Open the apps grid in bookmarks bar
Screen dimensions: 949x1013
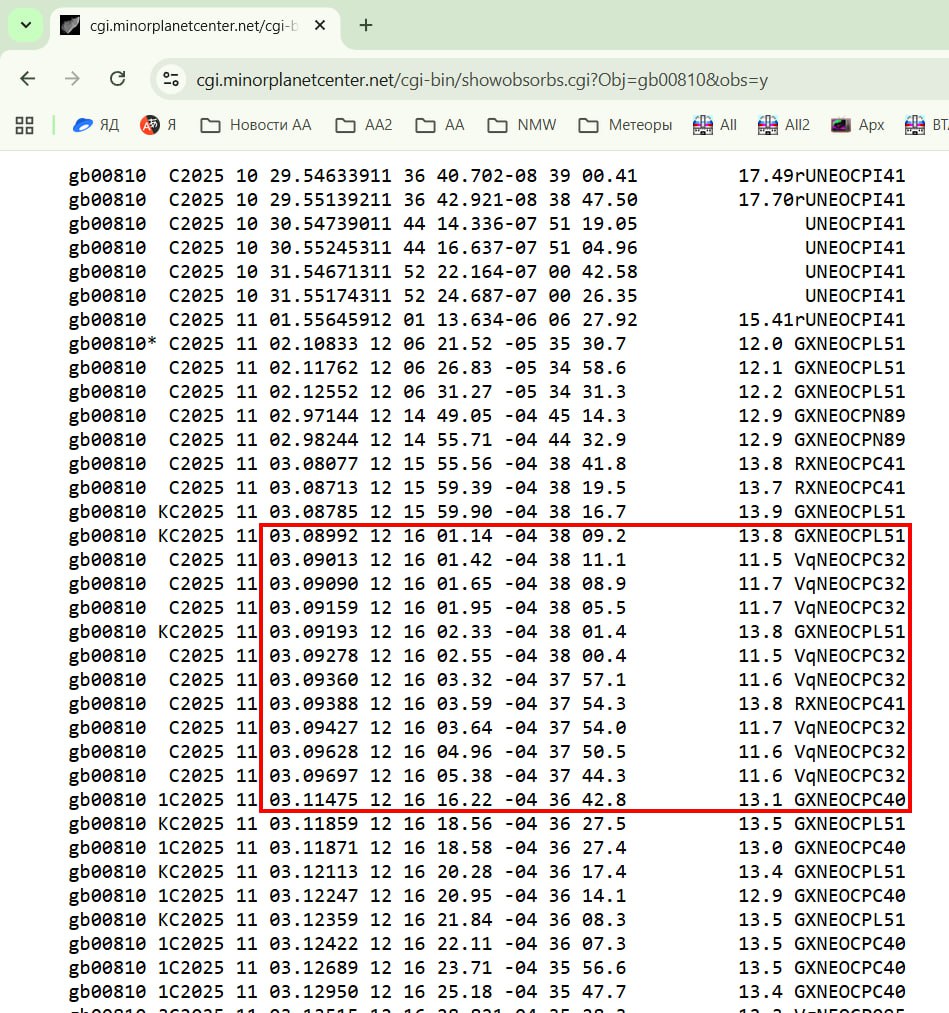[25, 125]
